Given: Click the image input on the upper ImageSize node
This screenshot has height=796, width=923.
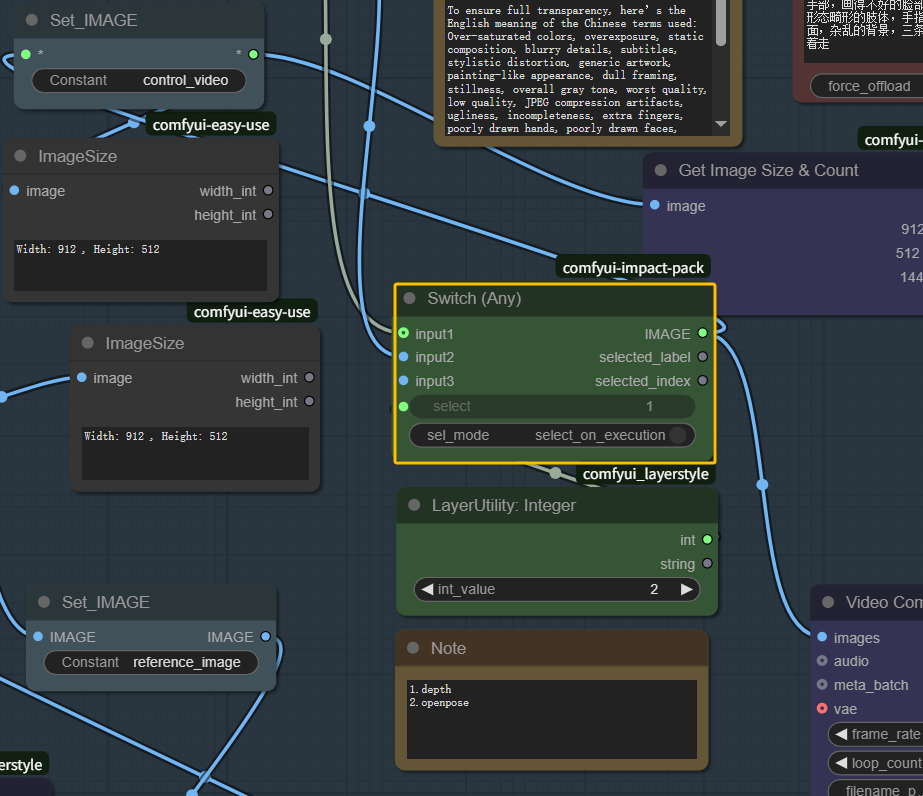Looking at the screenshot, I should click(x=15, y=190).
